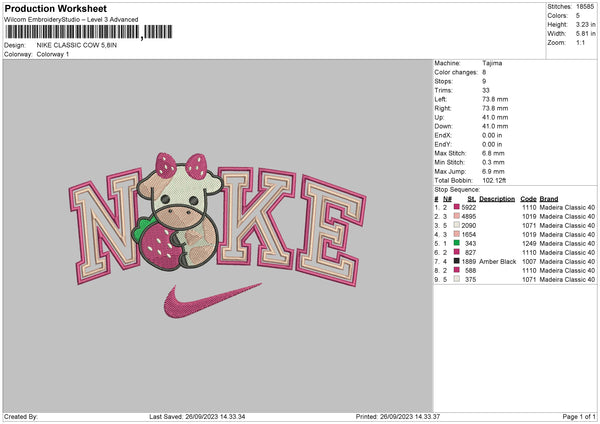This screenshot has width=600, height=424.
Task: Click the Color changes value "8"
Action: (484, 72)
